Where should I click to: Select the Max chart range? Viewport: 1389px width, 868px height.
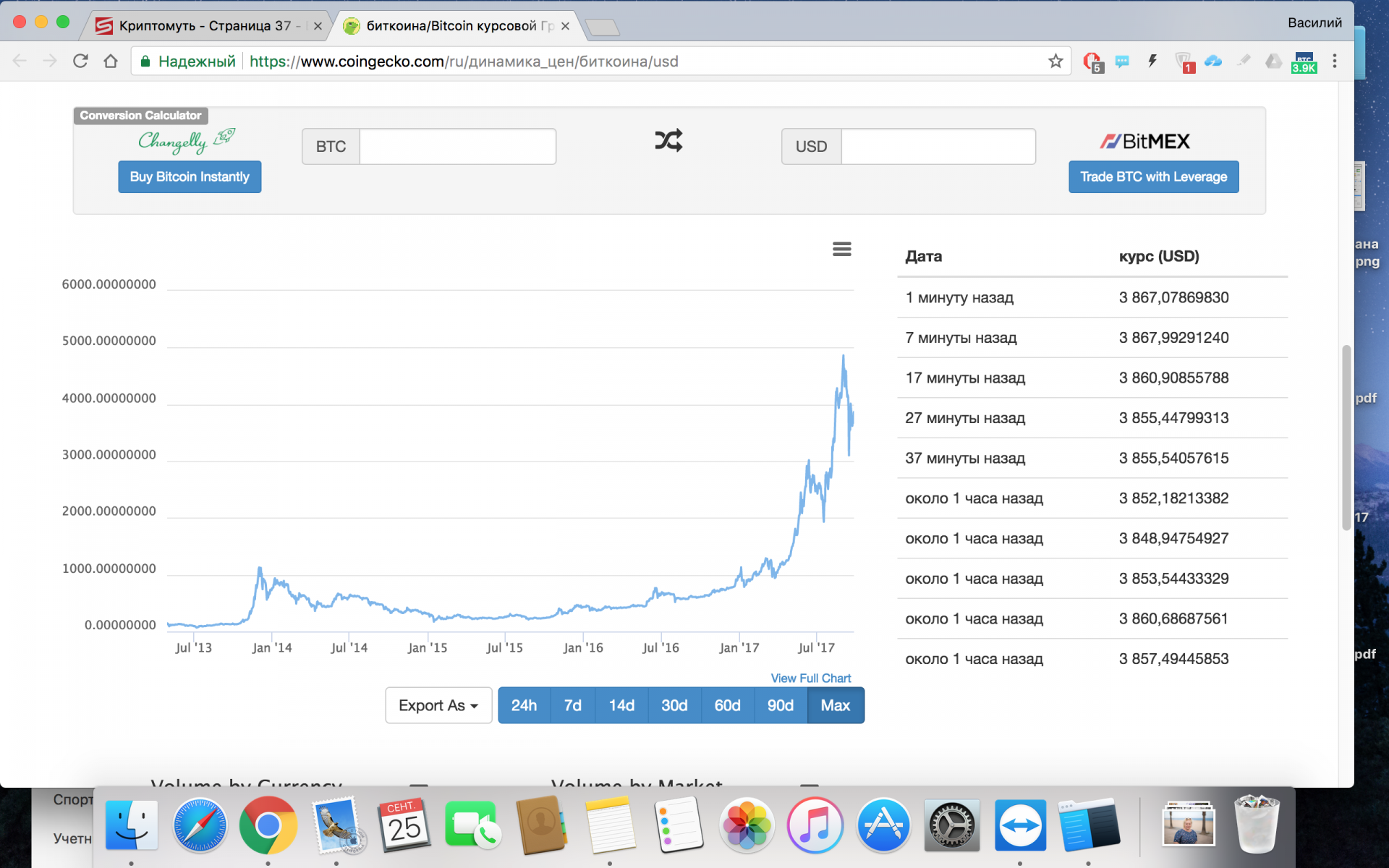(x=835, y=705)
